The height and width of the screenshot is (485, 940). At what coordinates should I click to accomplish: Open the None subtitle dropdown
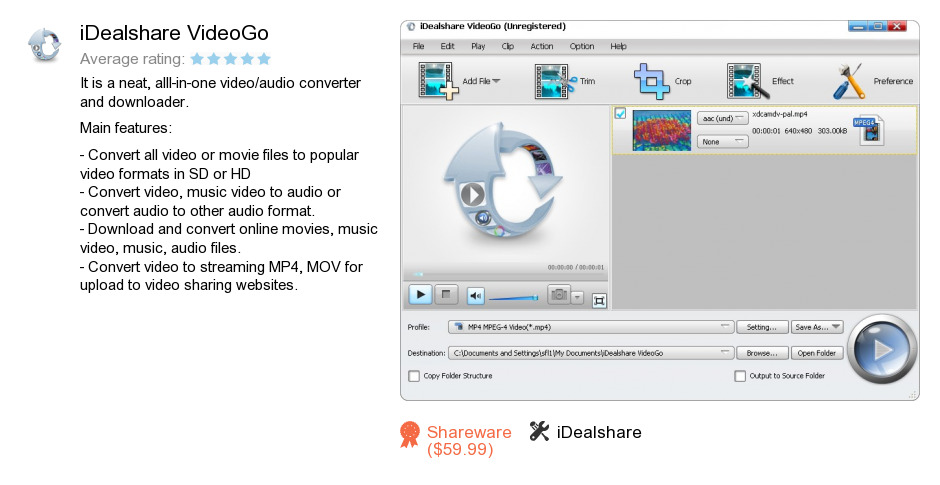[x=722, y=142]
